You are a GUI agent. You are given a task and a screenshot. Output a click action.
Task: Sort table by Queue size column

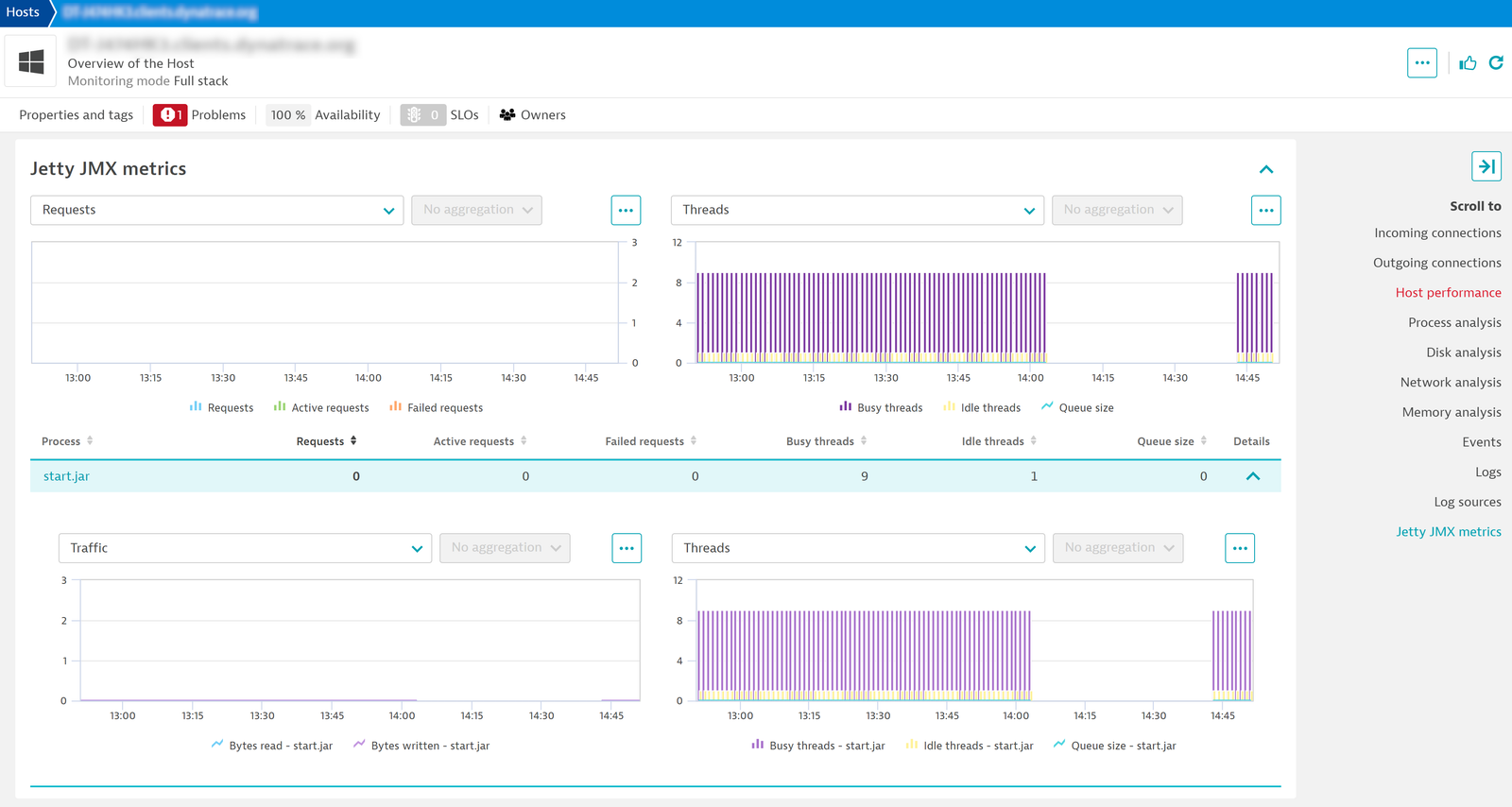click(x=1172, y=441)
